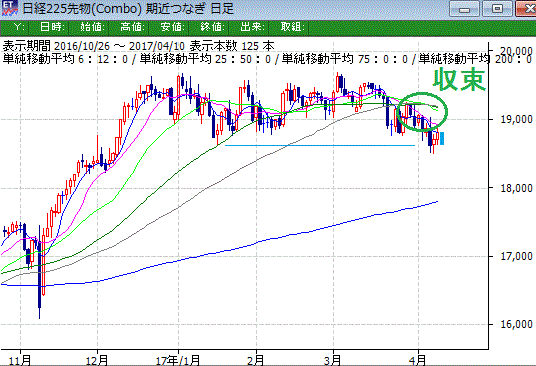Click the window close button

[x=526, y=9]
